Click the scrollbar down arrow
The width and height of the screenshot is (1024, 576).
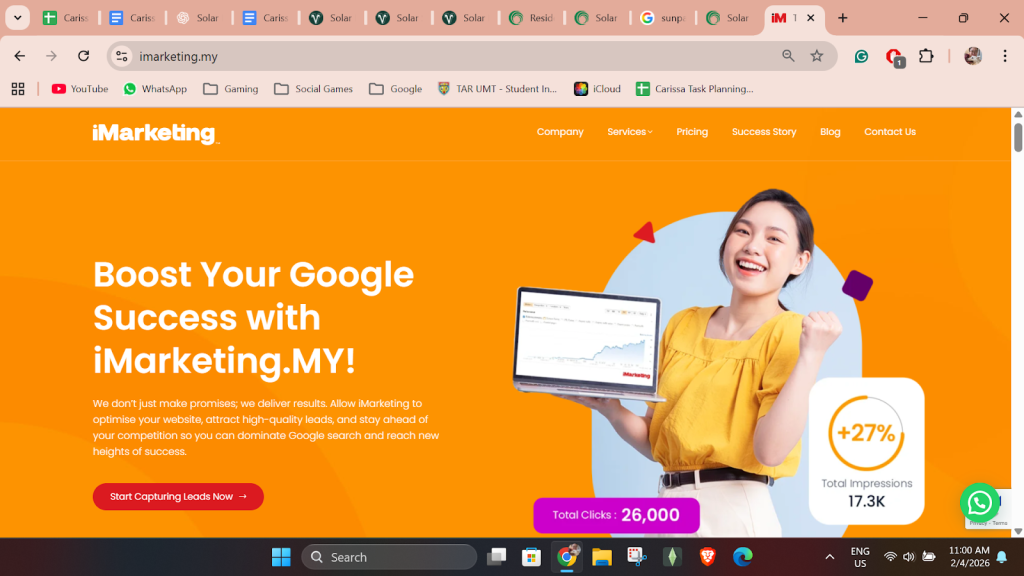point(1017,532)
